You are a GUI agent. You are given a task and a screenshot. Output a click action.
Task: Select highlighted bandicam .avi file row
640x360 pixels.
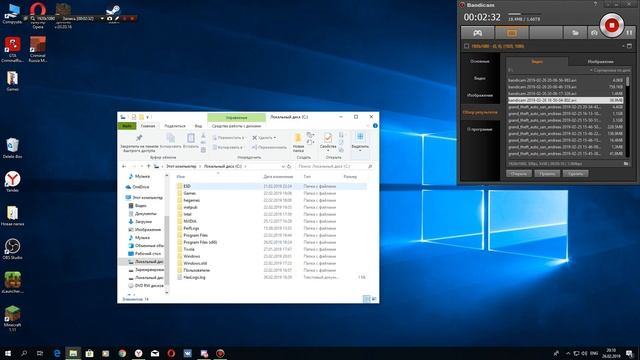(566, 100)
